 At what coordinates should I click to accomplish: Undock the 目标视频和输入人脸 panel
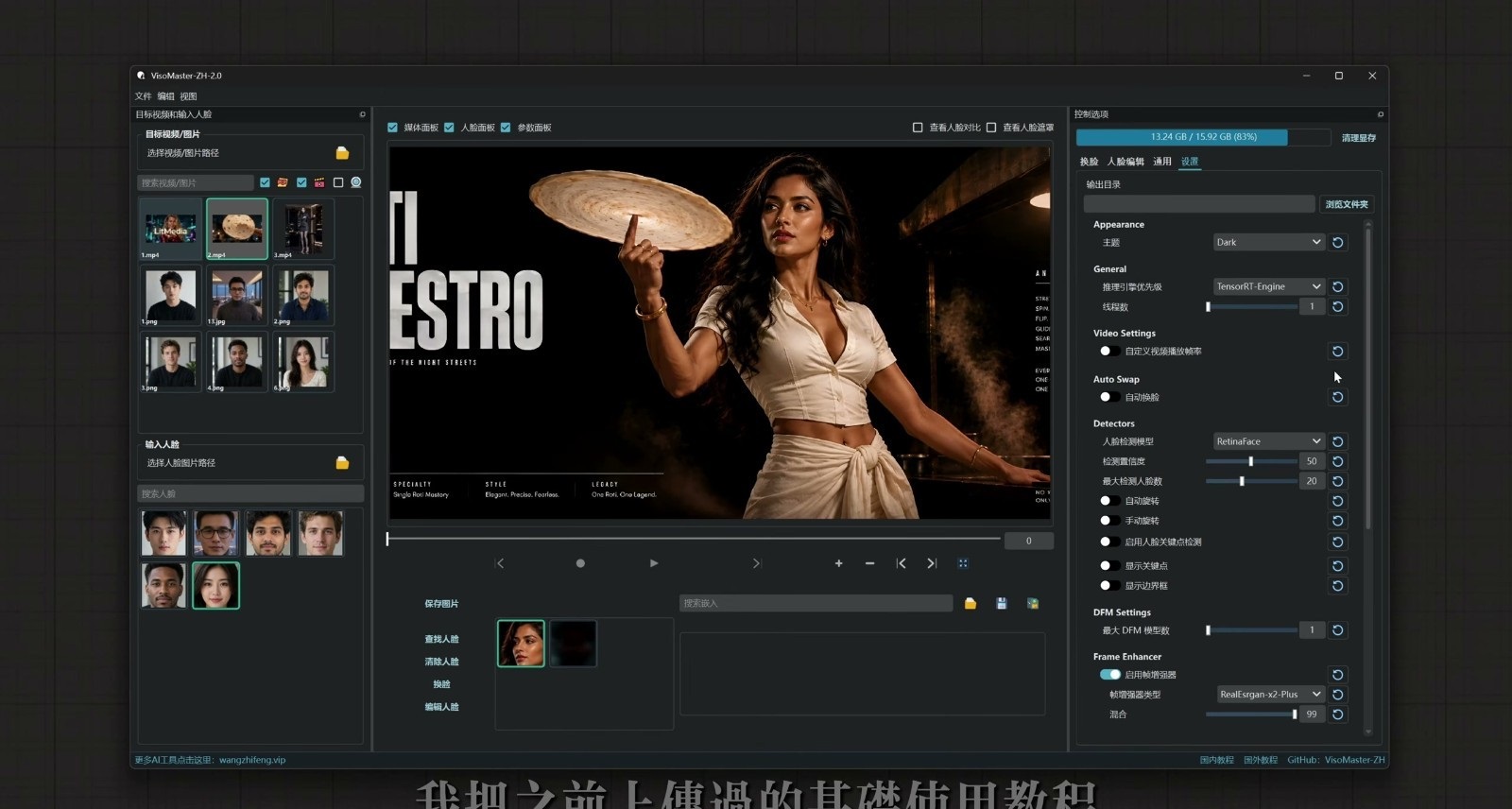362,114
